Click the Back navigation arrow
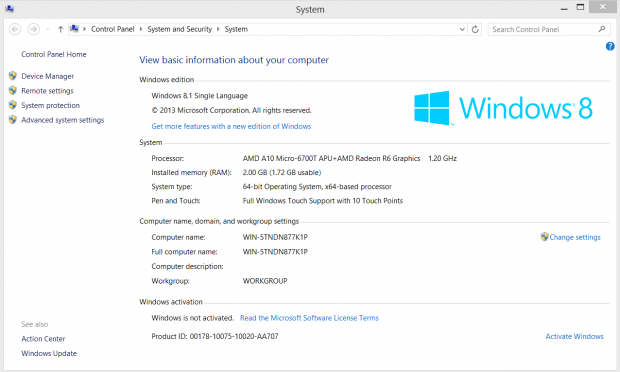The height and width of the screenshot is (372, 620). 15,29
